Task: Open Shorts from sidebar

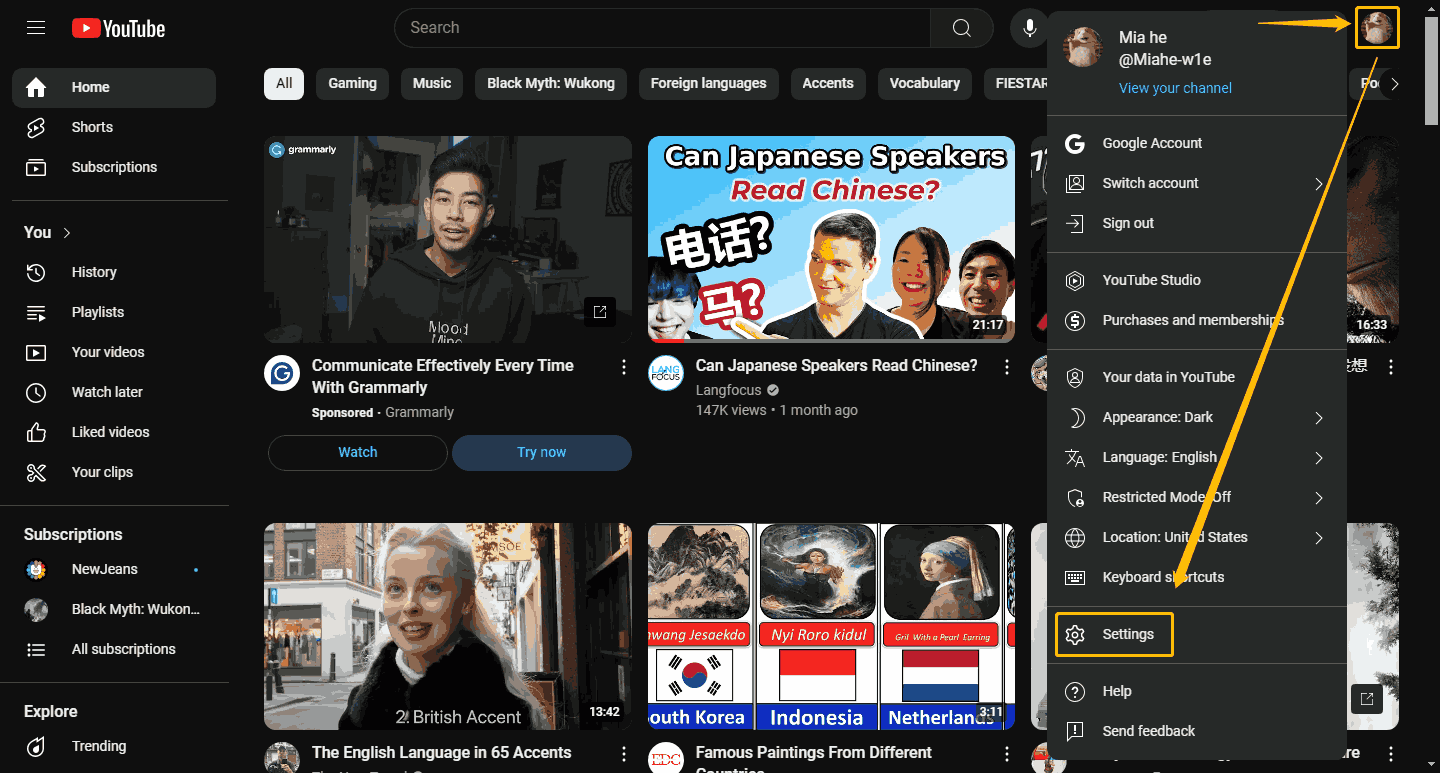Action: tap(114, 127)
